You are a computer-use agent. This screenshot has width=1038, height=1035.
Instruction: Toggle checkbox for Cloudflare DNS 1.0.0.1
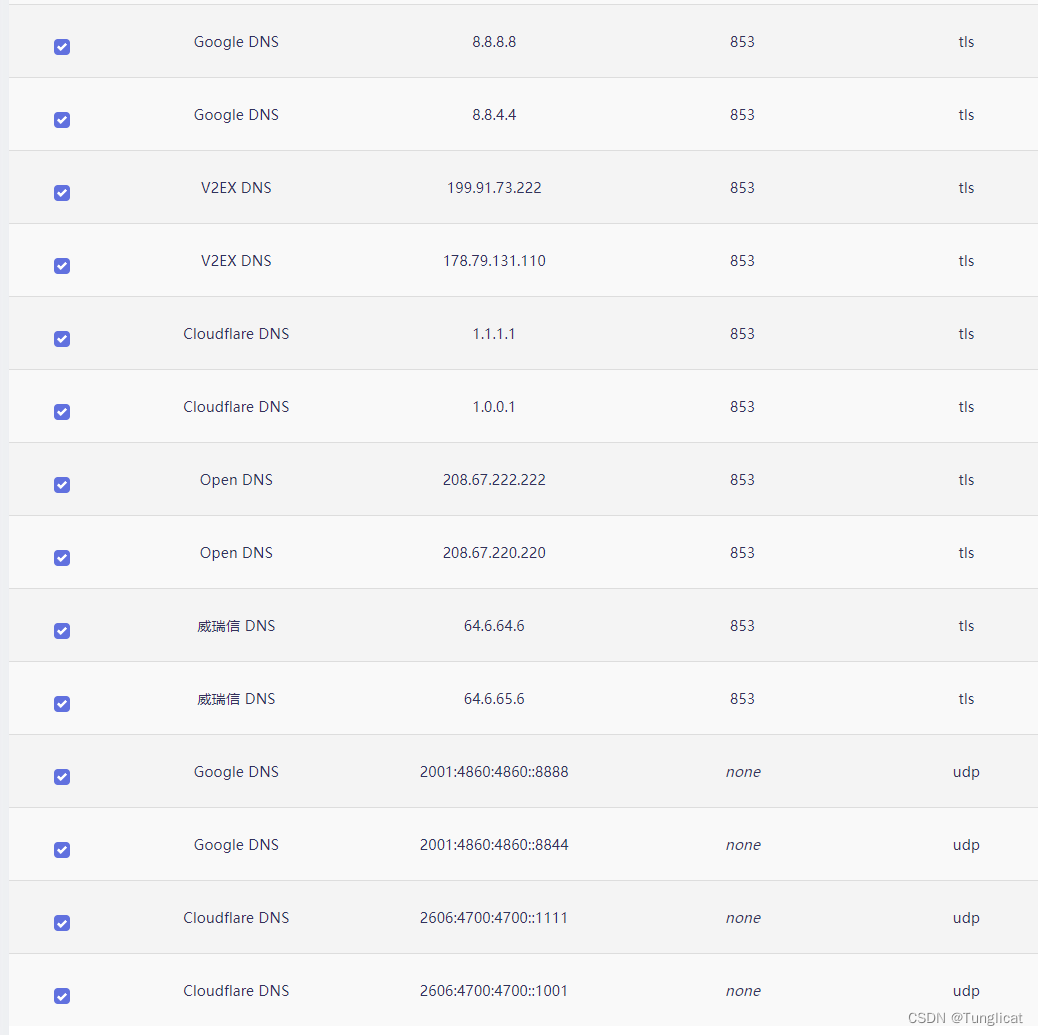[x=62, y=412]
